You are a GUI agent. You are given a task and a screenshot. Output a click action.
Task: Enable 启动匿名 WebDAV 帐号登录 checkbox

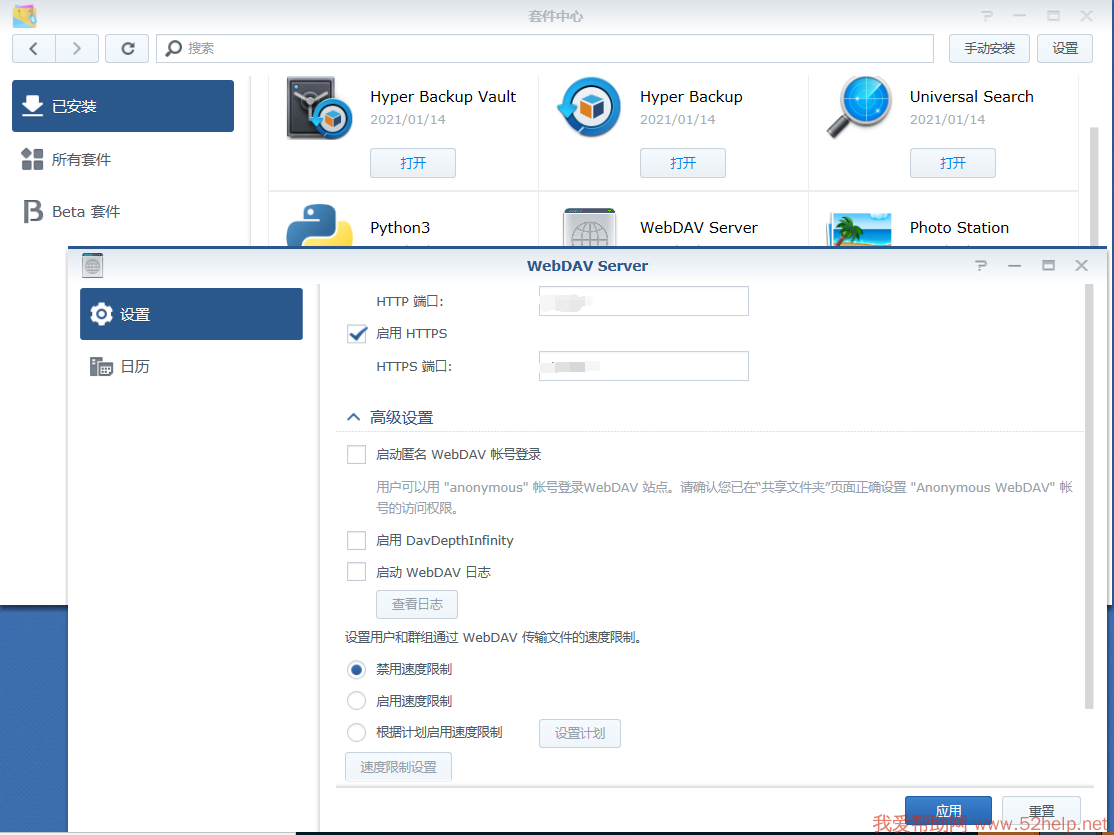coord(357,455)
